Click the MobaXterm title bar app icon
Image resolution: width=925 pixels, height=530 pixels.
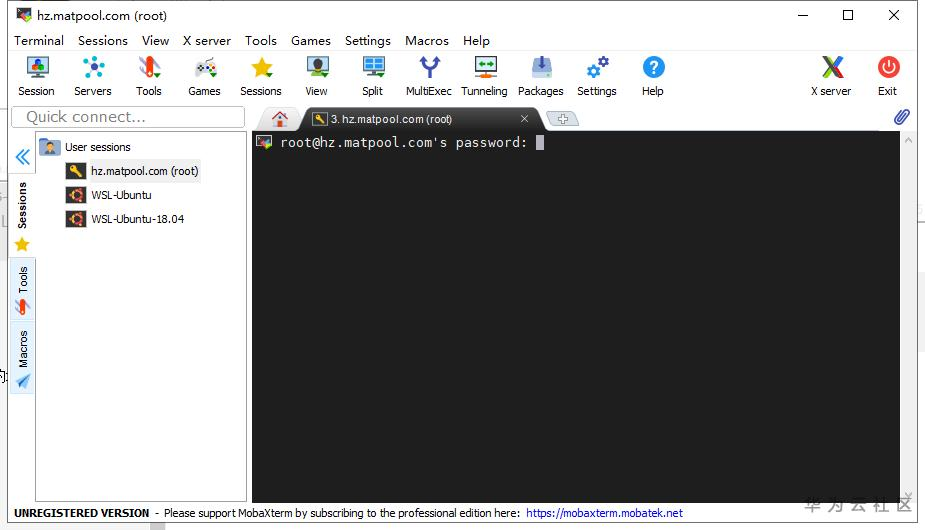point(24,15)
